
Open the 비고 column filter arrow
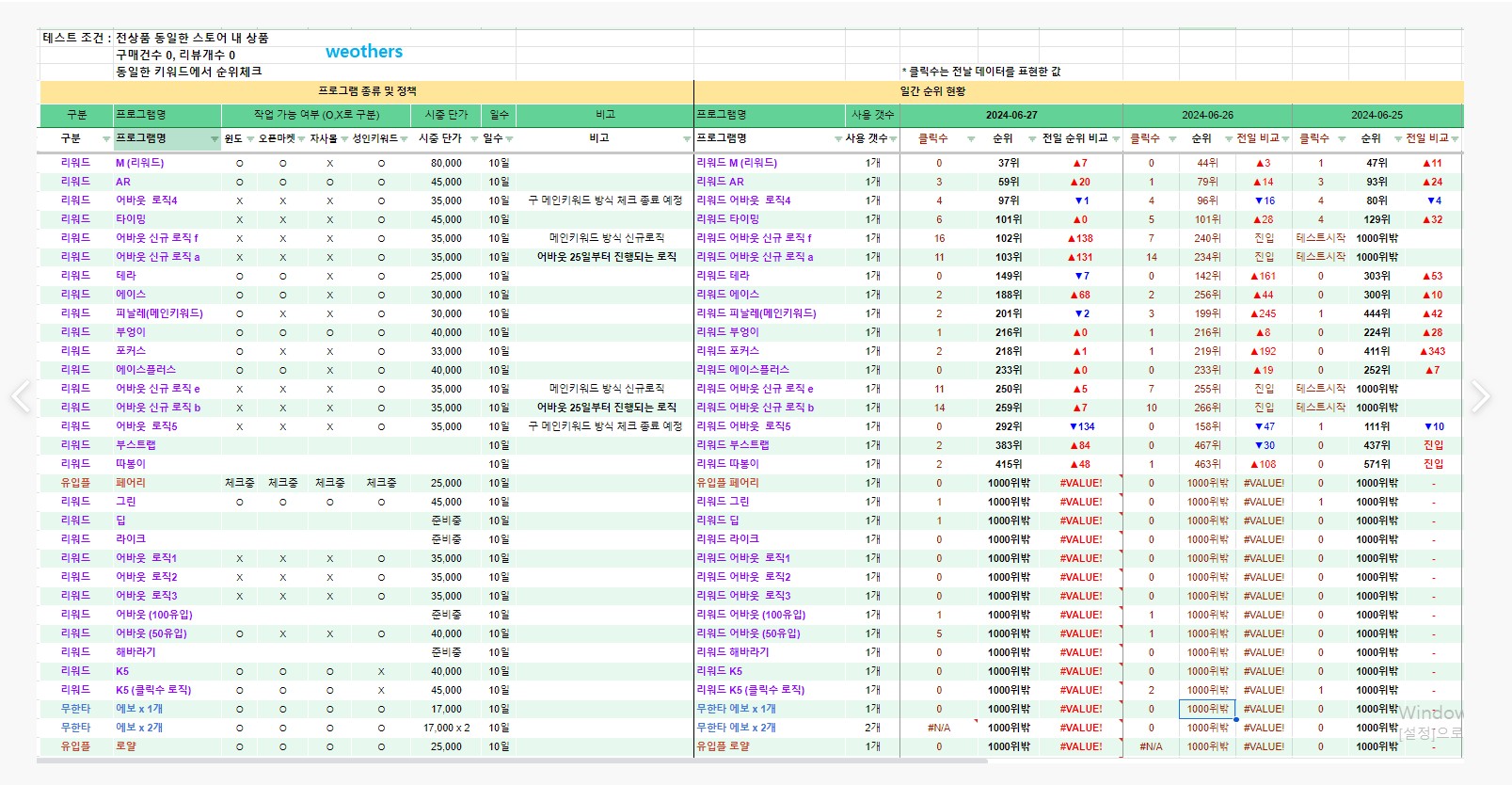687,139
